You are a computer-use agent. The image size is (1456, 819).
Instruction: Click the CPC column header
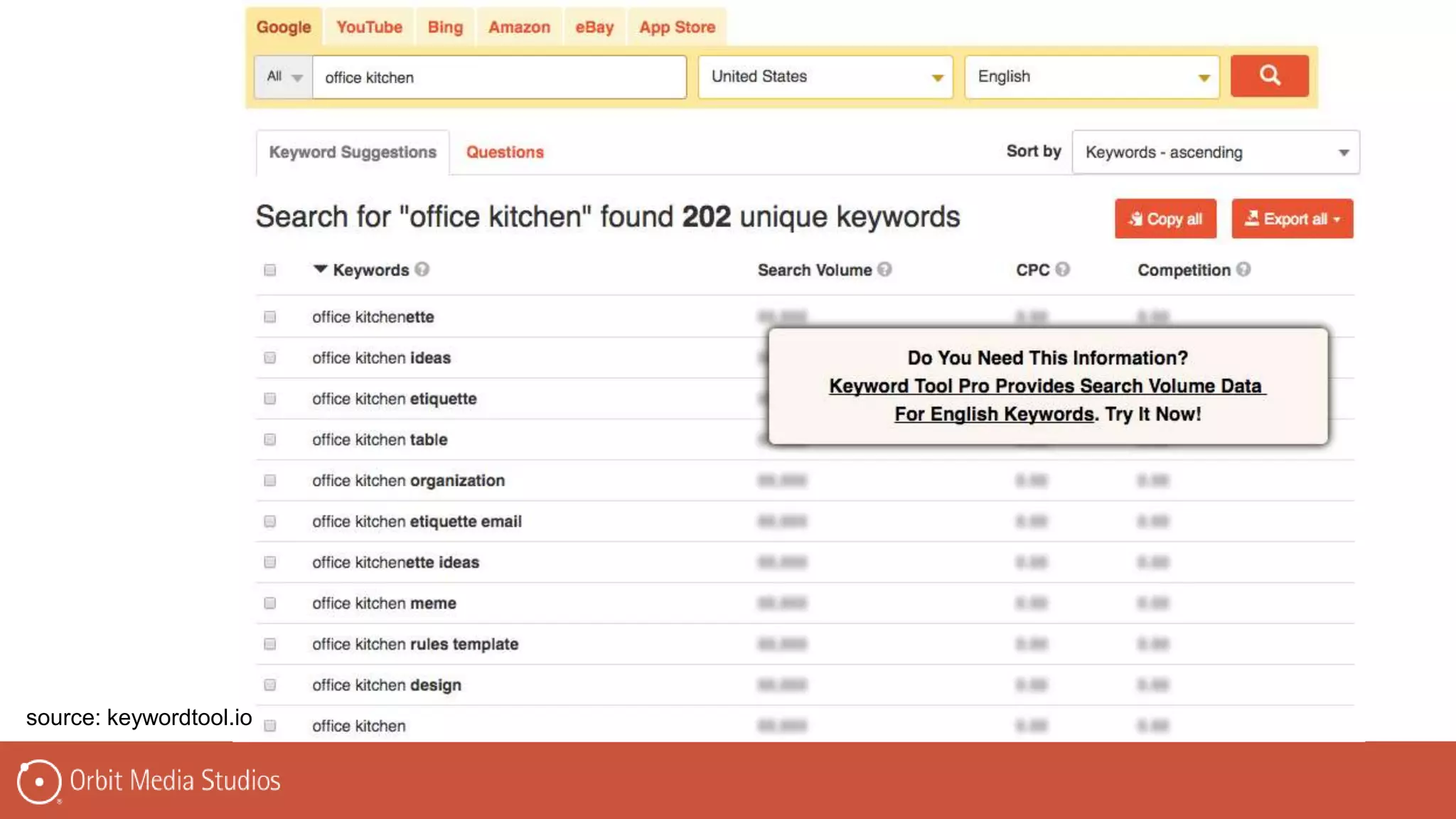pos(1032,270)
